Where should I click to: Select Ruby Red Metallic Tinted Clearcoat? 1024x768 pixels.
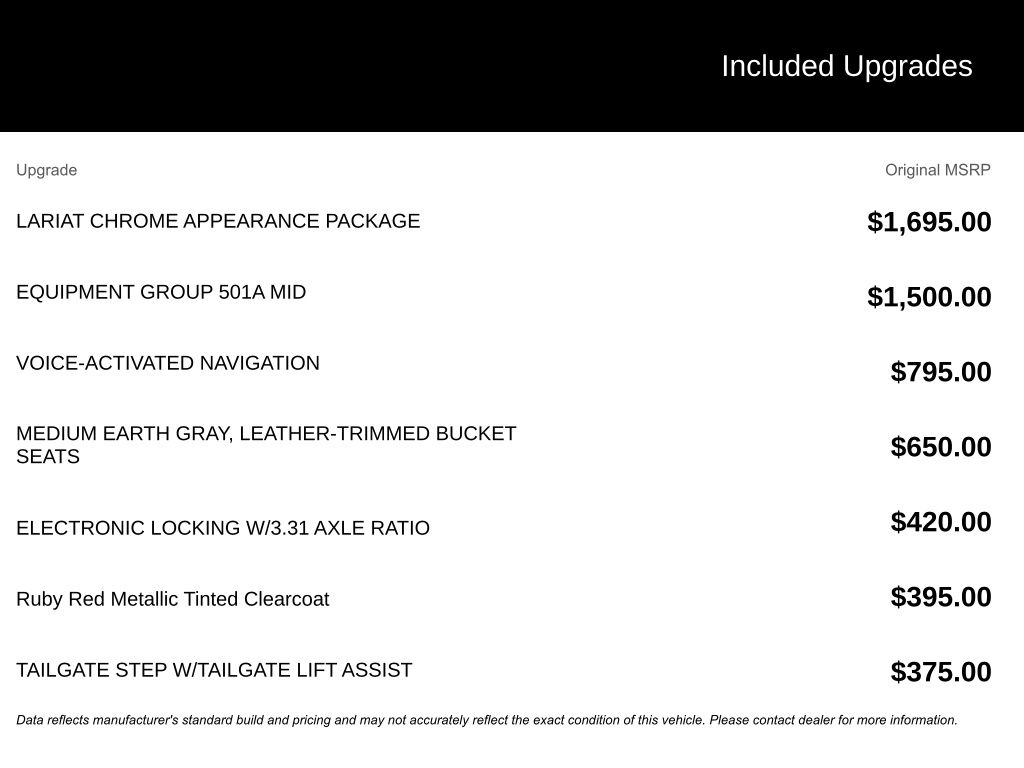click(x=172, y=599)
